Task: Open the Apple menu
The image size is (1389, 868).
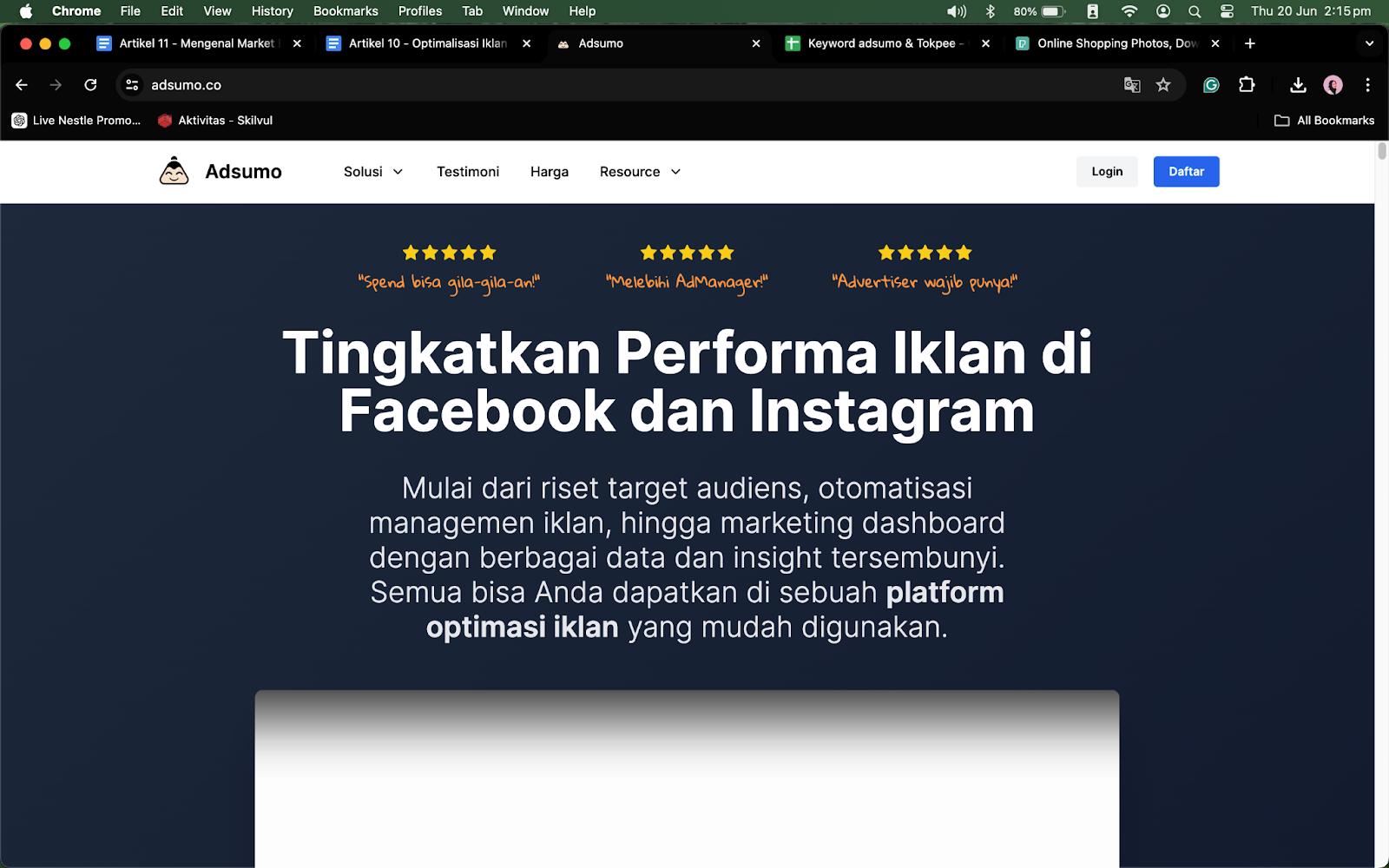Action: (26, 11)
